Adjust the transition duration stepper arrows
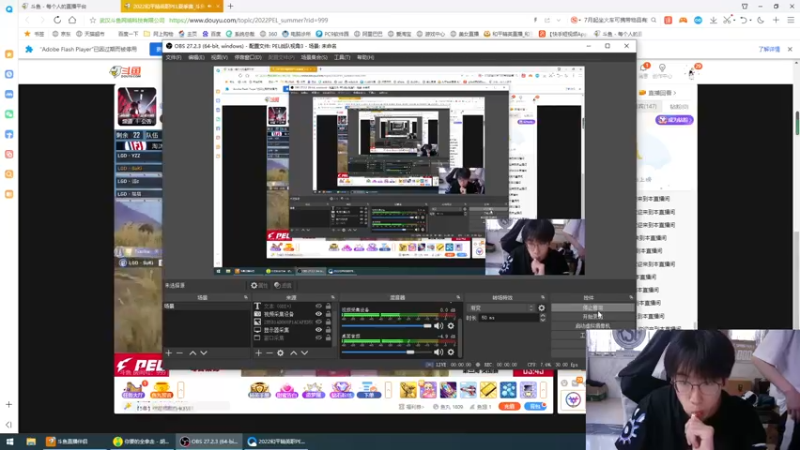 tap(542, 317)
